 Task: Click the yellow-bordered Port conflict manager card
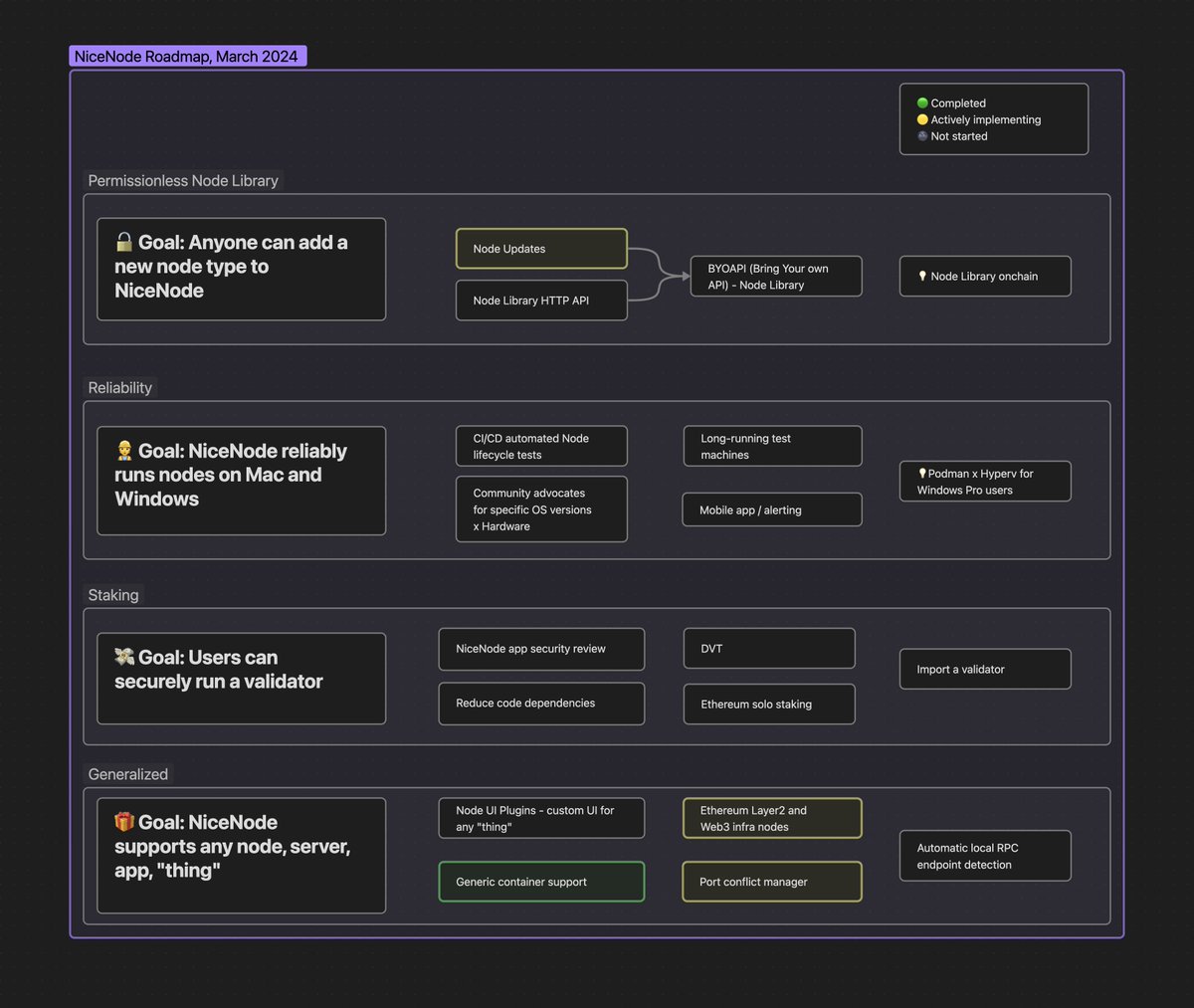772,881
